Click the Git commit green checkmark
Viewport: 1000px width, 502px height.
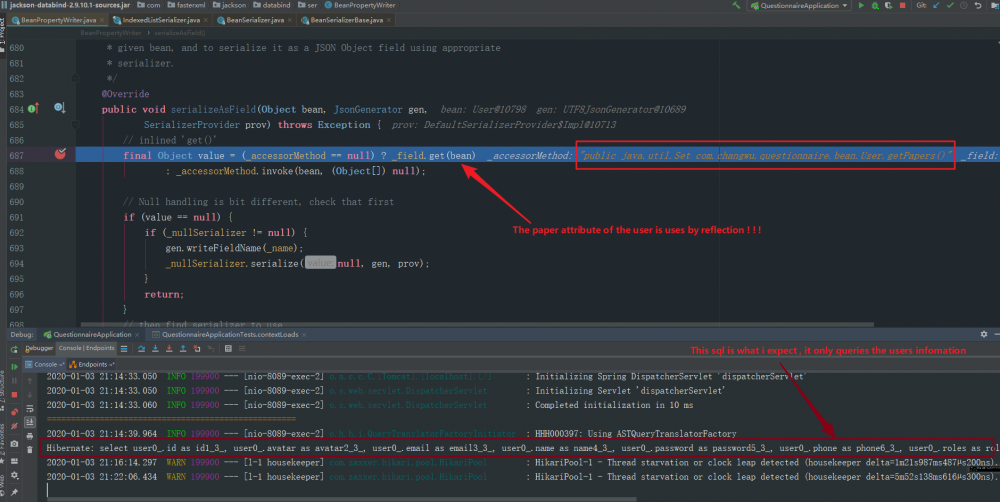click(x=950, y=6)
